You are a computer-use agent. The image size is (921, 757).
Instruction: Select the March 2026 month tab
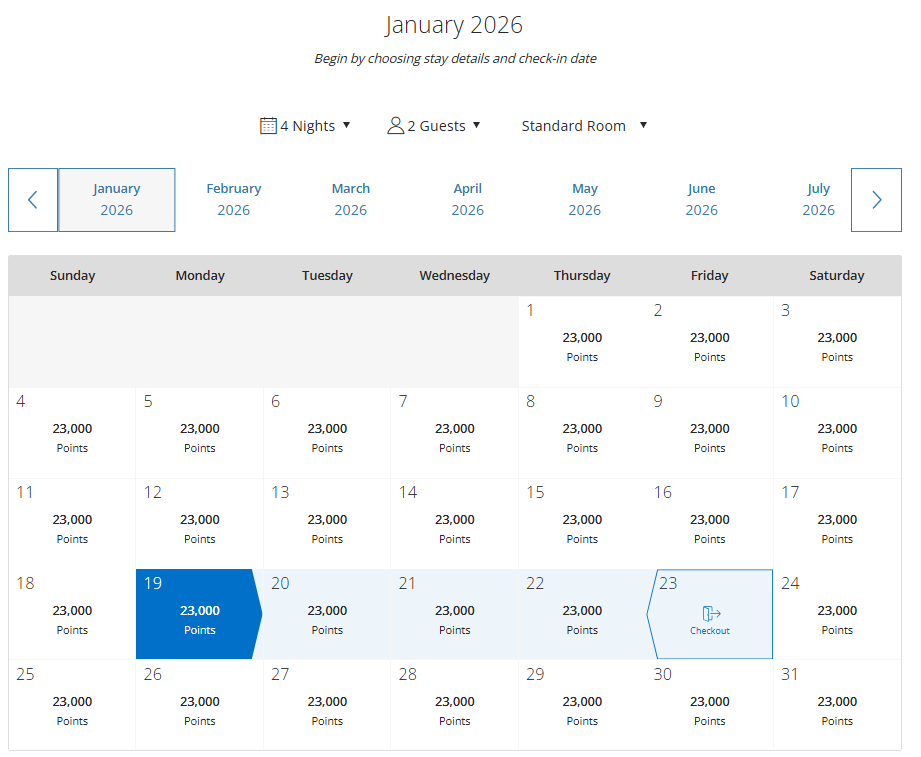click(351, 200)
